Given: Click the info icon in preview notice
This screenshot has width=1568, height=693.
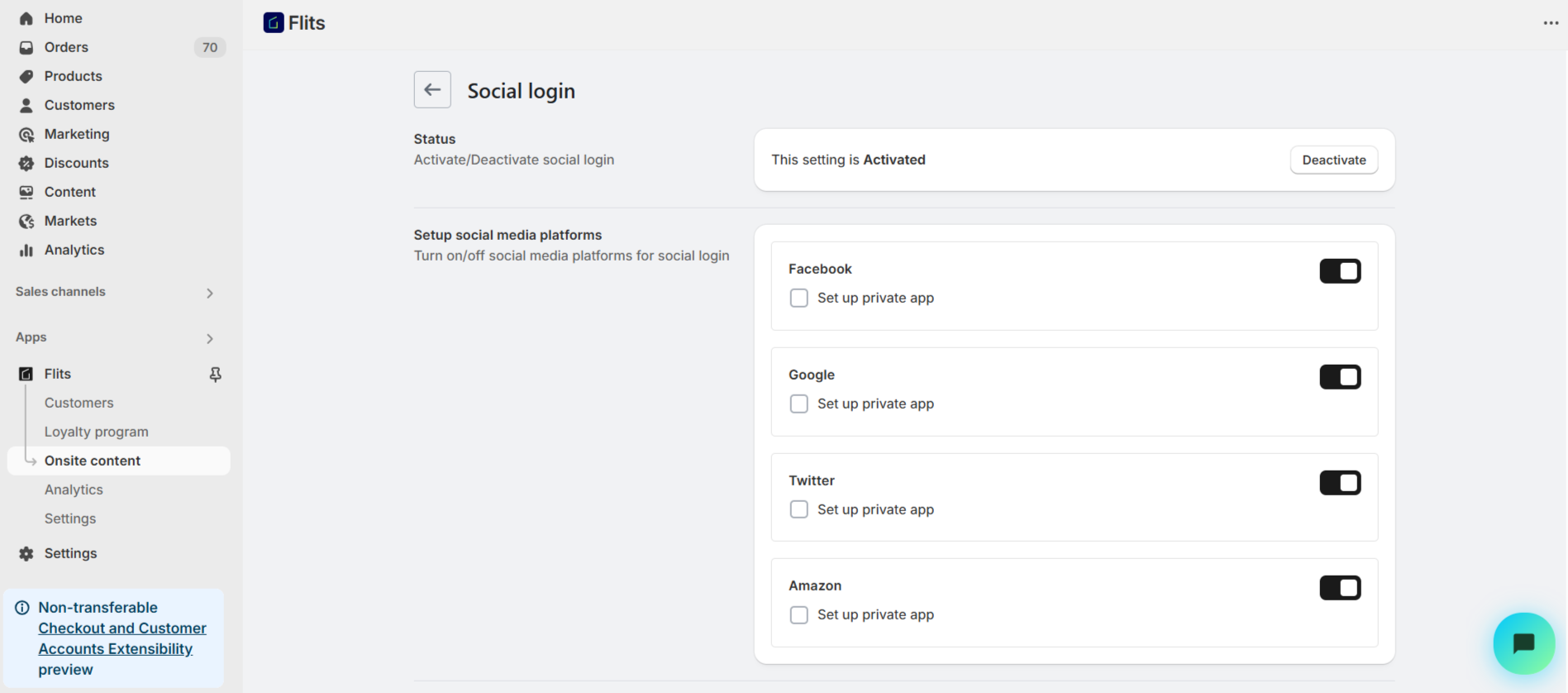Looking at the screenshot, I should (x=22, y=608).
